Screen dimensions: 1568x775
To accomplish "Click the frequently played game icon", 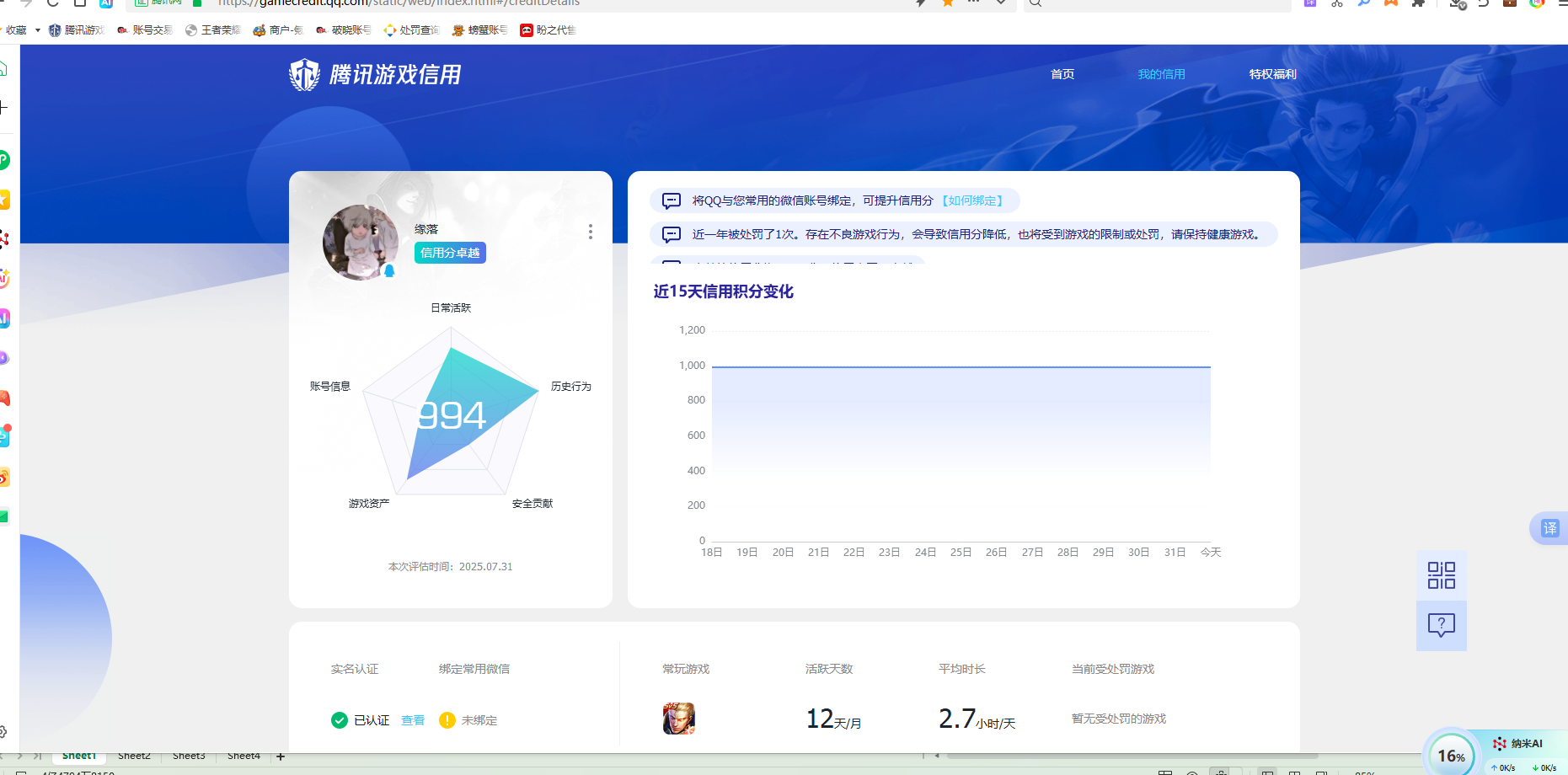I will pos(679,719).
